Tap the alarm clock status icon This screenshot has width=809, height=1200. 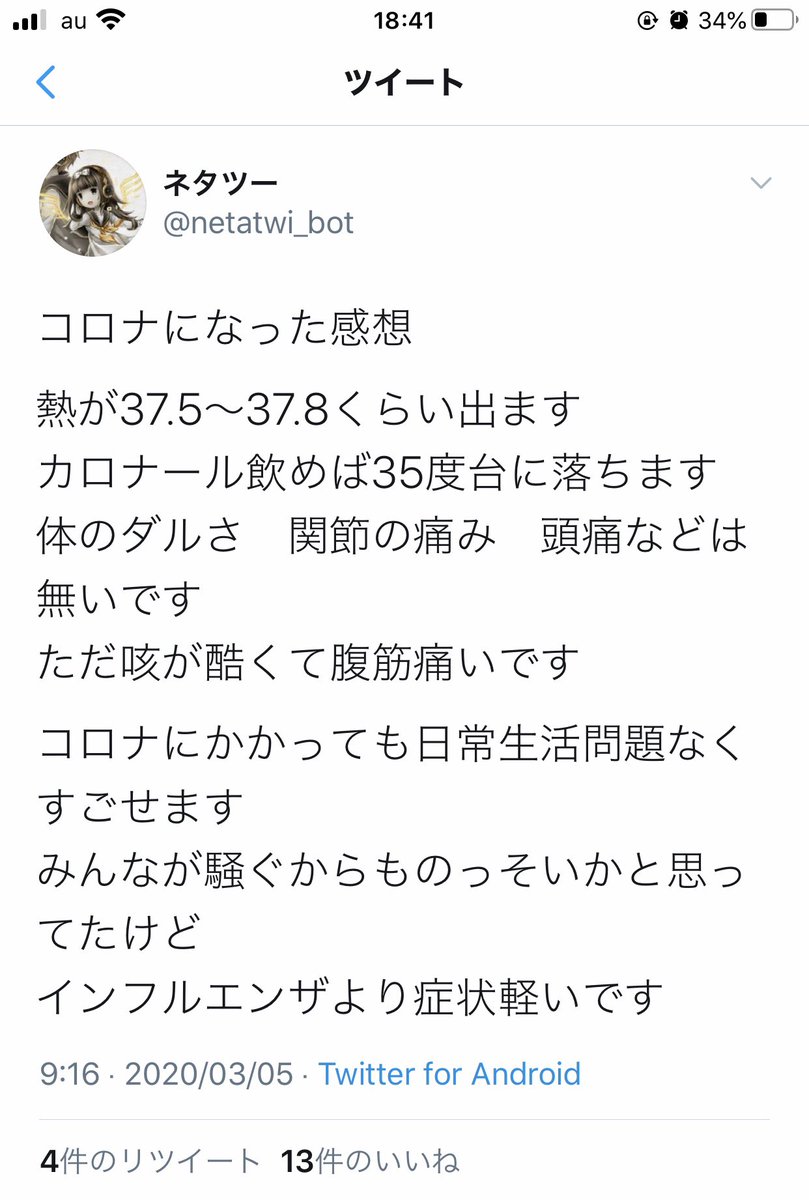[680, 20]
